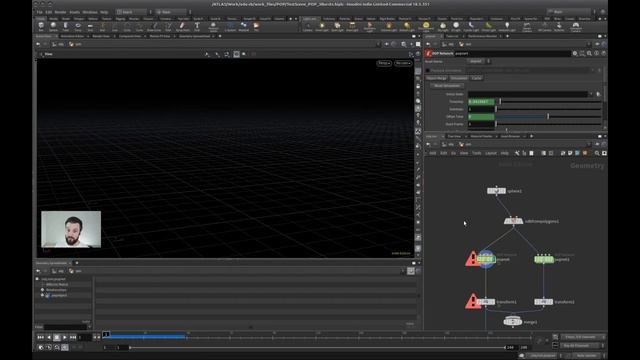Open the network editor Tools menu

tap(476, 153)
